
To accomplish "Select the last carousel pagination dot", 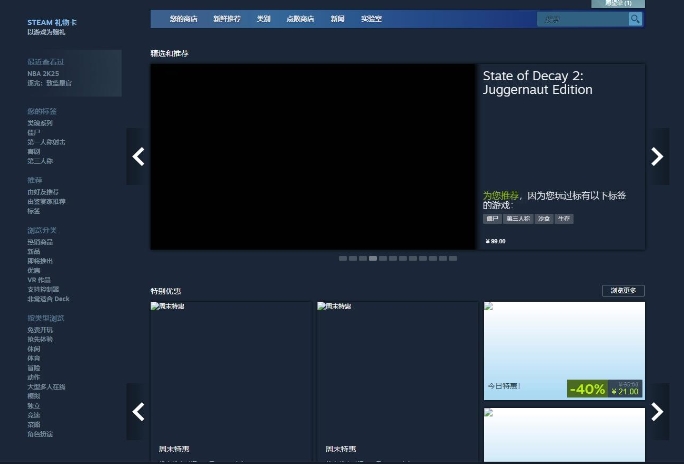I will [453, 259].
